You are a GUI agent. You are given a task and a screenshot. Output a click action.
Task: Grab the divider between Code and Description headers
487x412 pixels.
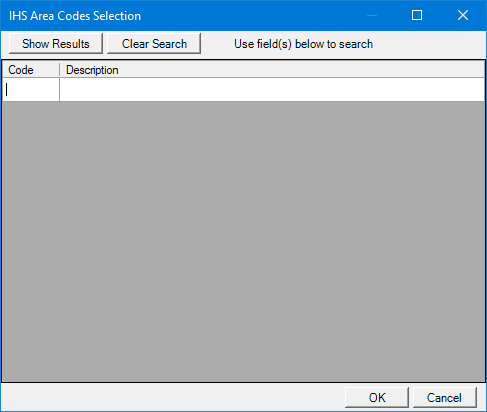pos(60,70)
